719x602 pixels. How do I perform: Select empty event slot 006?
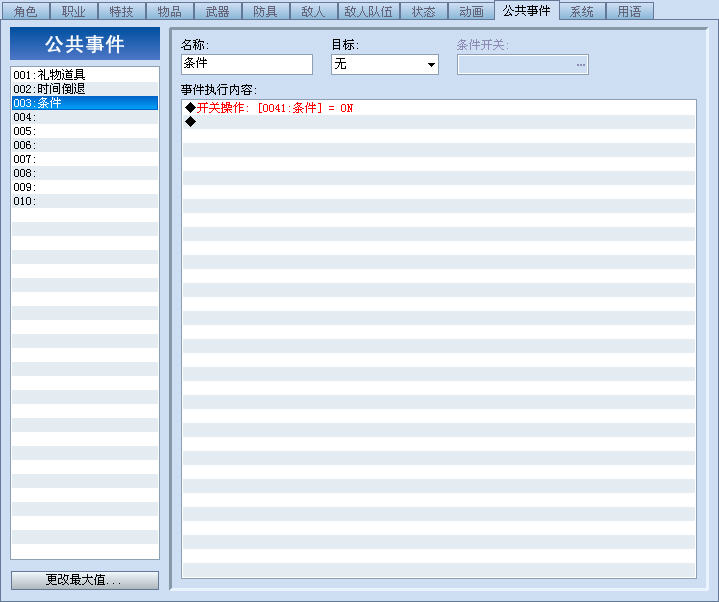[x=85, y=145]
